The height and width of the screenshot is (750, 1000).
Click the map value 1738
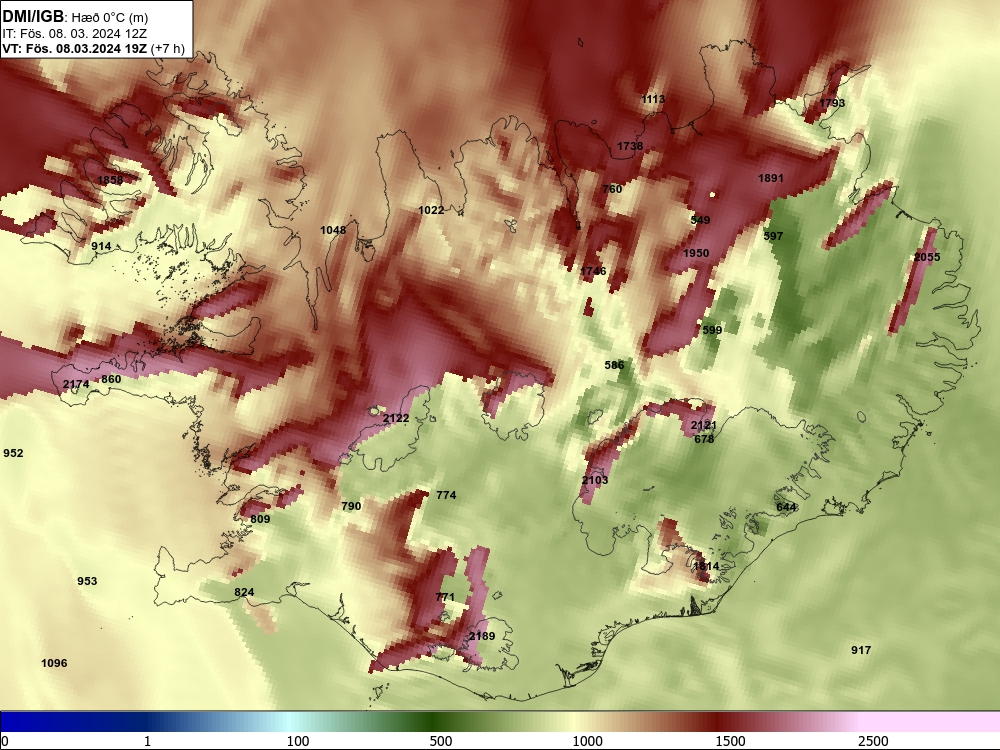(630, 146)
